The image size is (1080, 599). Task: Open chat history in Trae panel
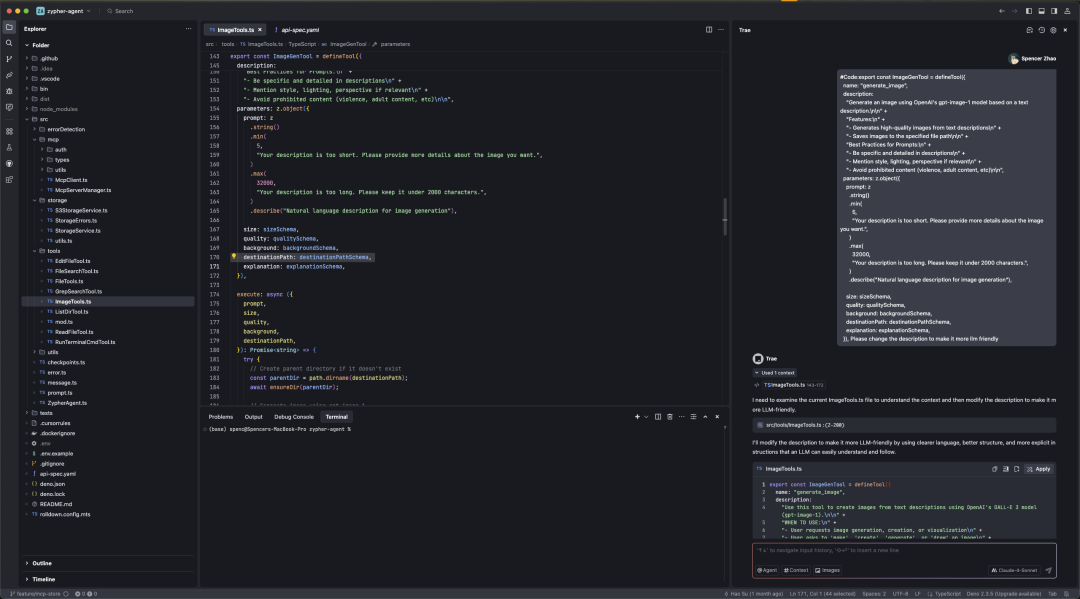pos(1041,30)
